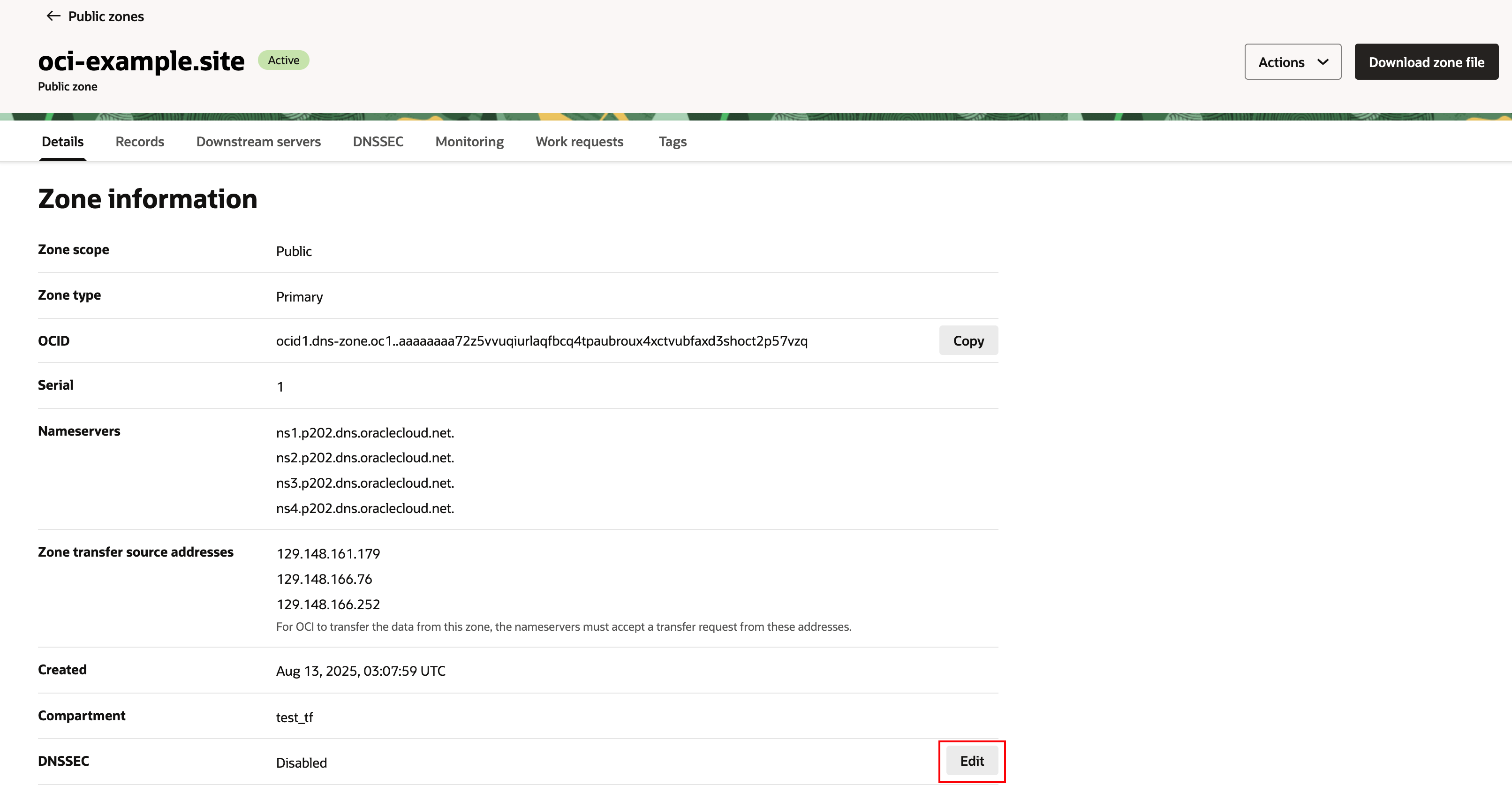Switch to the Records tab
1512x785 pixels.
(139, 142)
